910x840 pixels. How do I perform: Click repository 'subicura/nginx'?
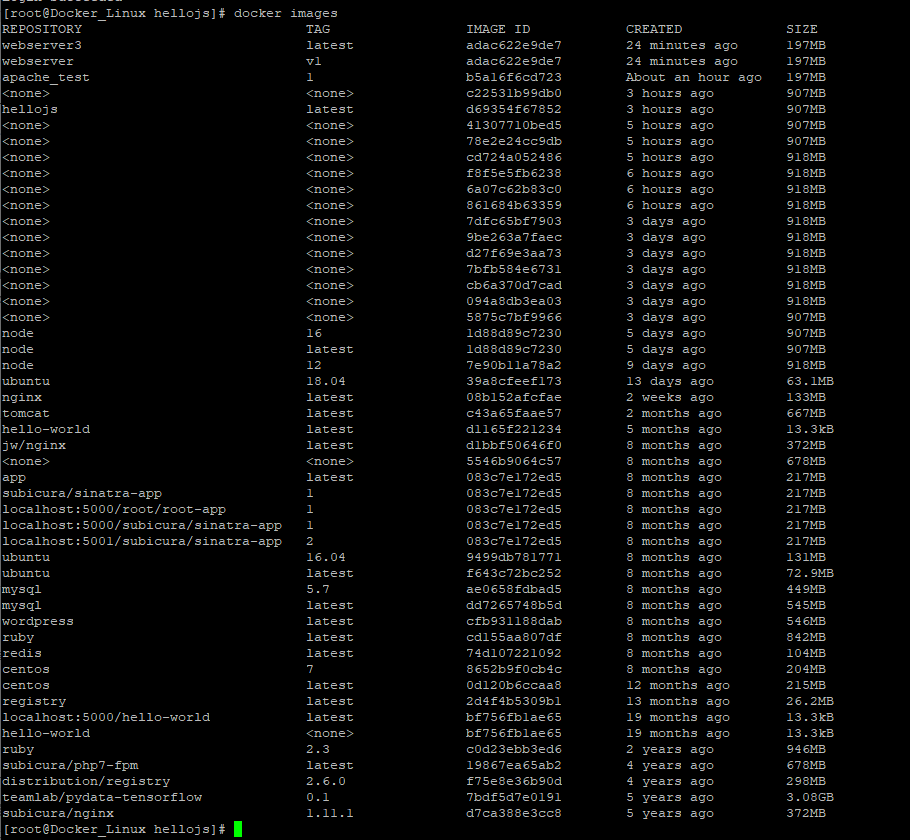57,814
